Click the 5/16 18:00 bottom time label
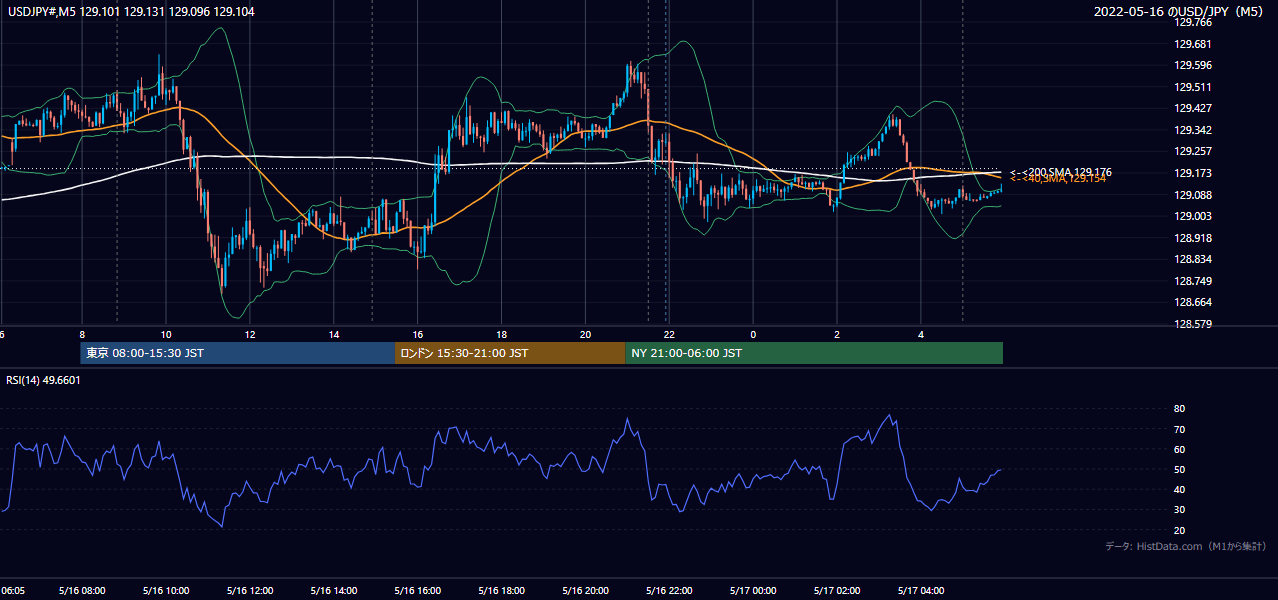1278x600 pixels. pyautogui.click(x=501, y=590)
